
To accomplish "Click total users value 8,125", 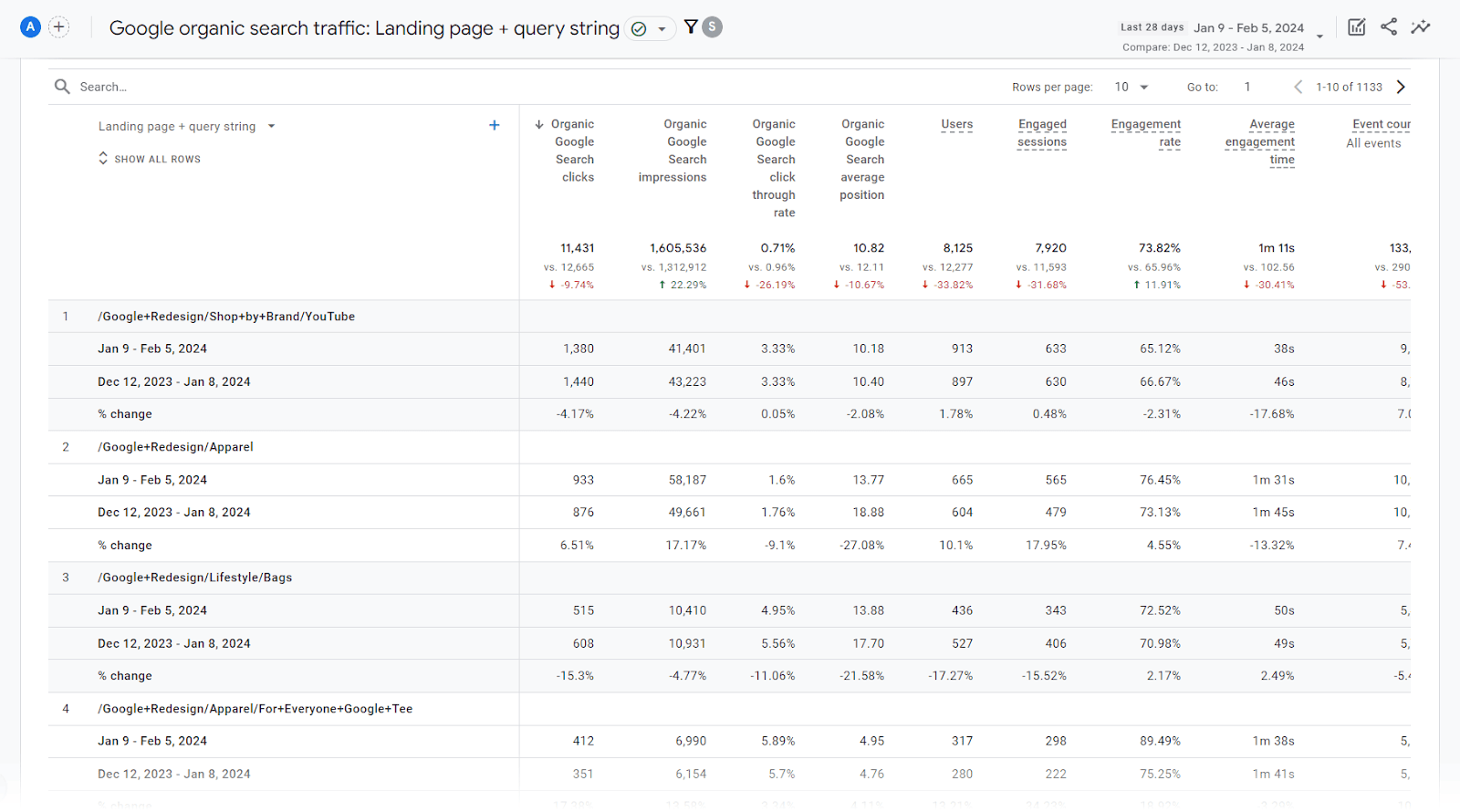I will (958, 248).
